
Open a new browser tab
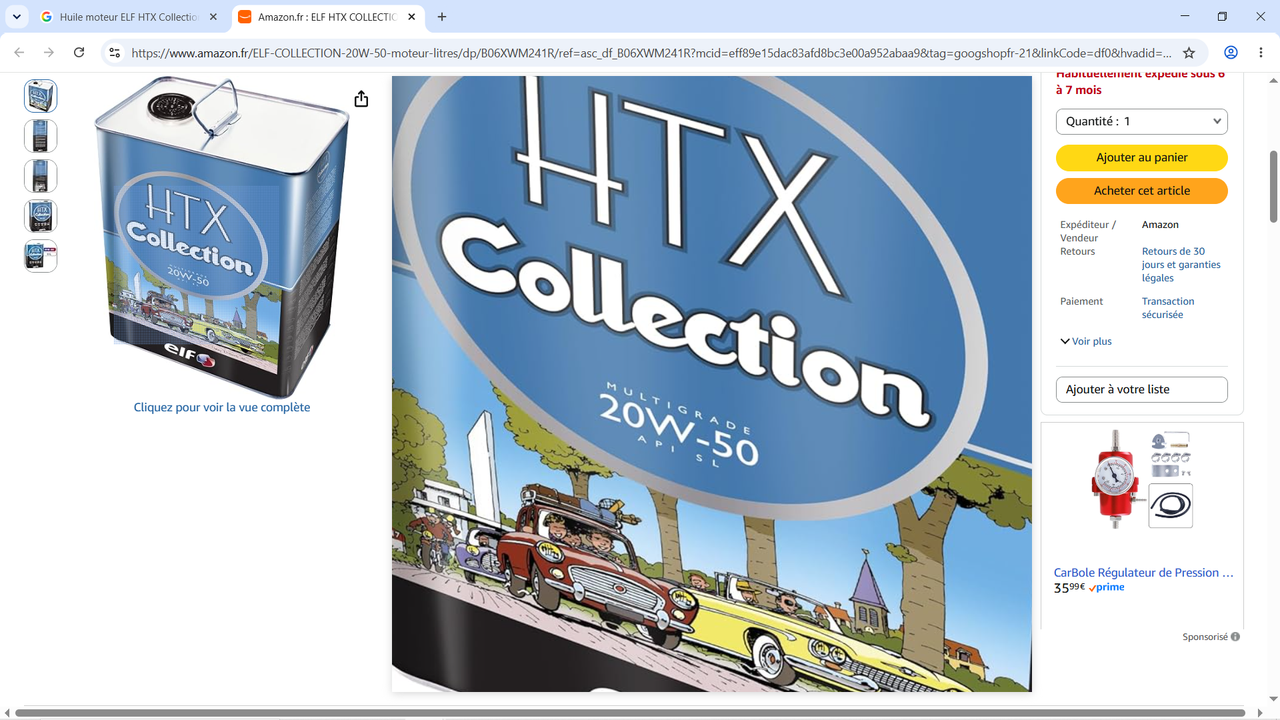tap(442, 17)
